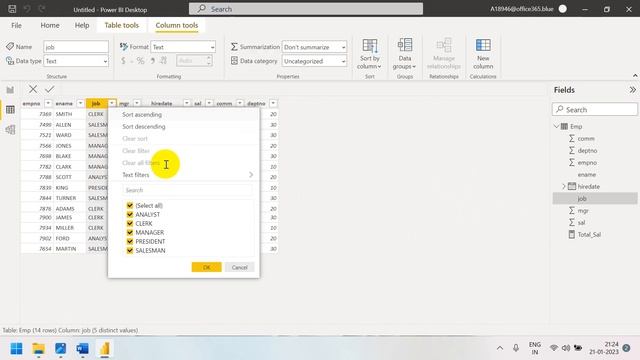Image resolution: width=640 pixels, height=360 pixels.
Task: Open File Explorer from taskbar
Action: [x=38, y=349]
